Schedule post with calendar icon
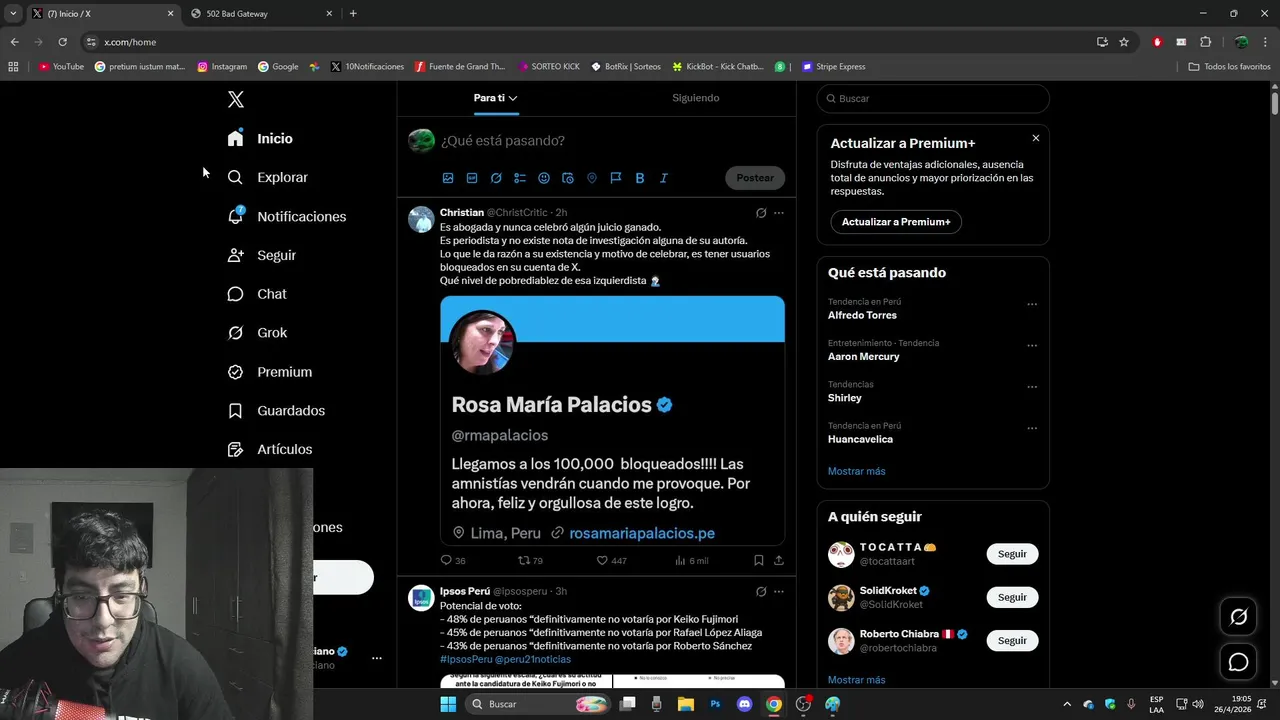 coord(568,178)
